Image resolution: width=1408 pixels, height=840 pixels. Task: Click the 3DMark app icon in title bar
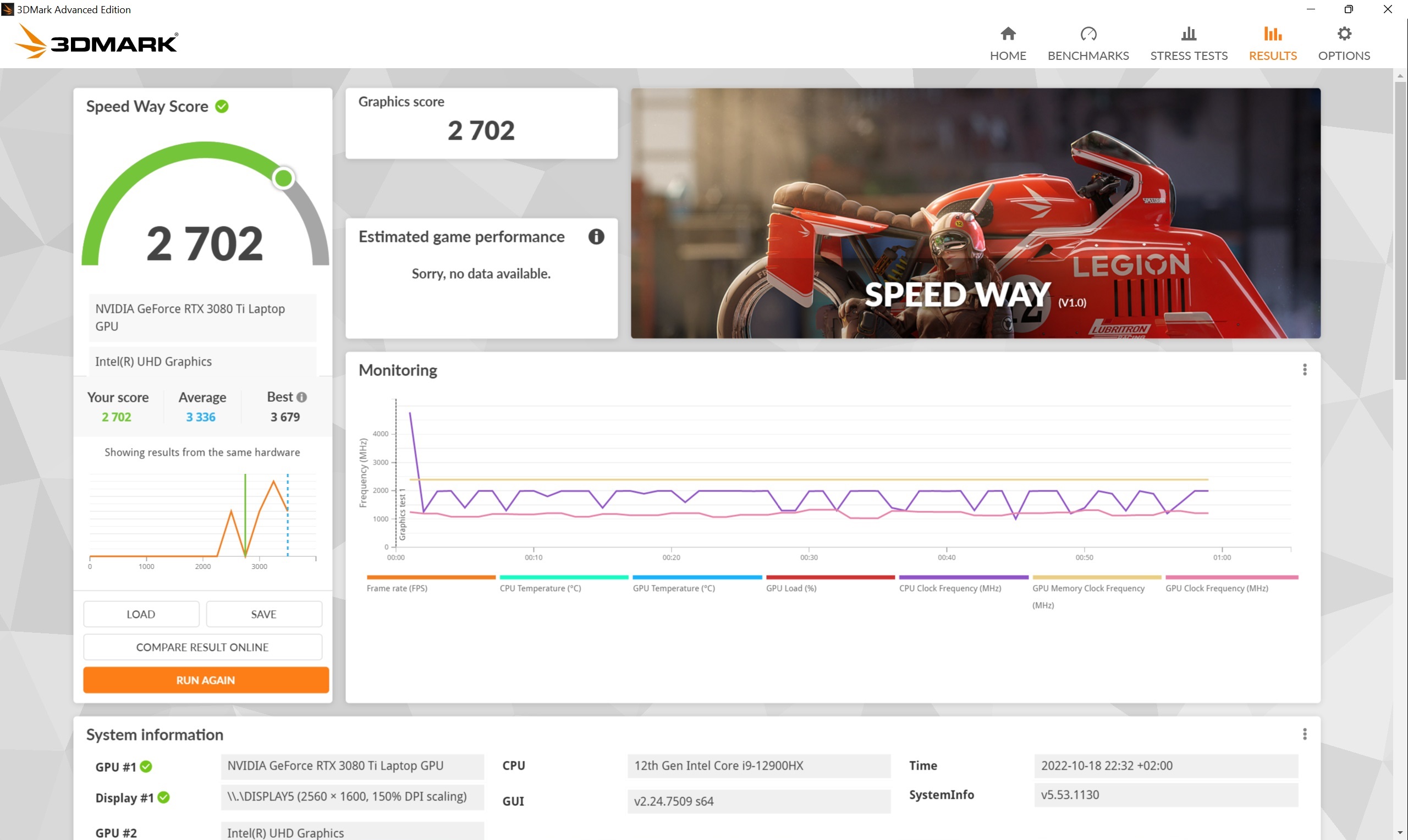(x=7, y=9)
